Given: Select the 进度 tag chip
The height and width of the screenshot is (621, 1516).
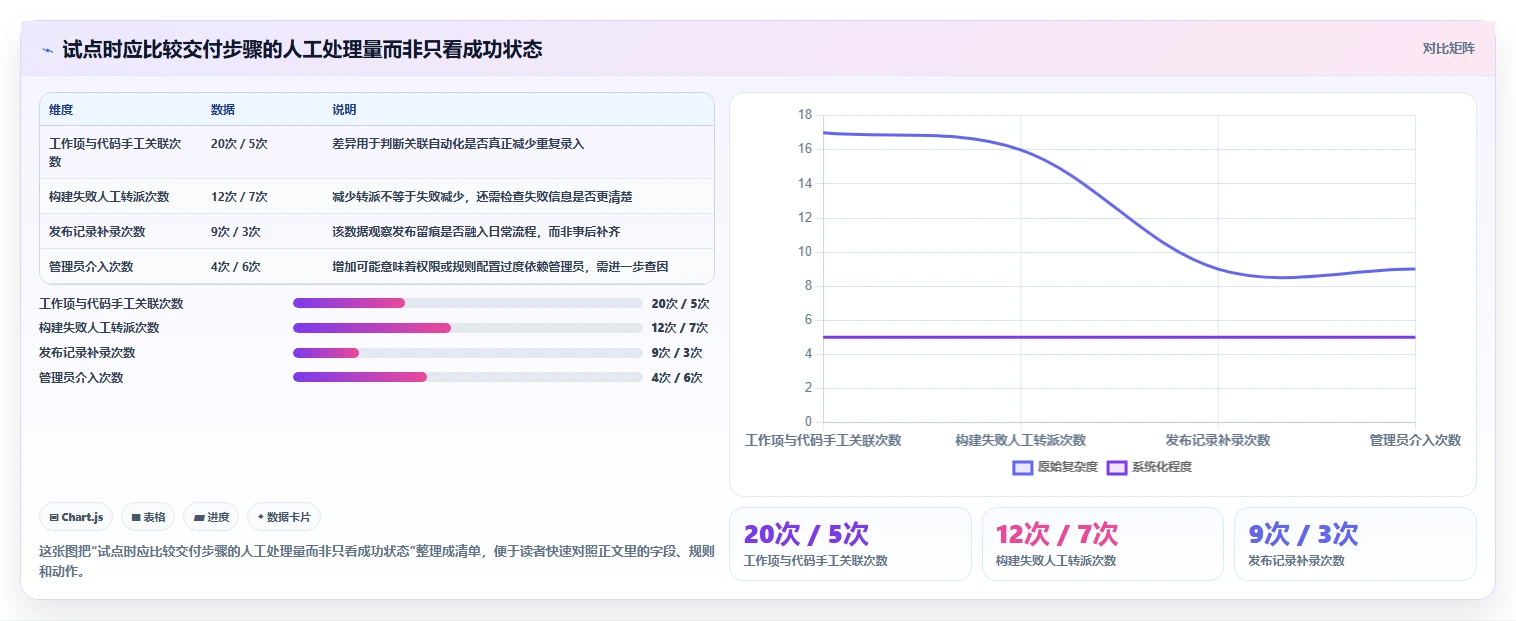Looking at the screenshot, I should 211,517.
